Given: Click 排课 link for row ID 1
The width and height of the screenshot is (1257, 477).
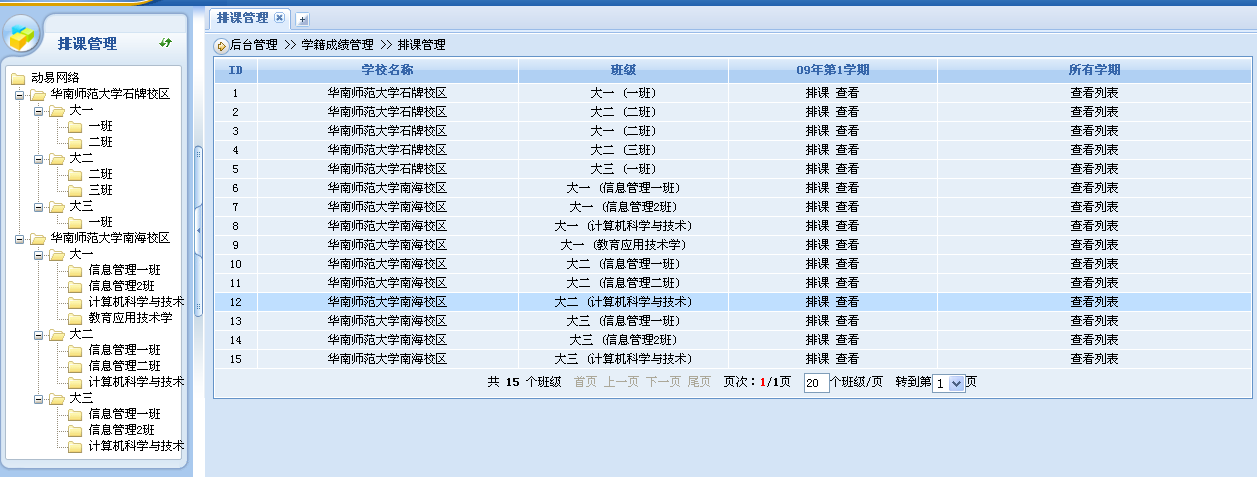Looking at the screenshot, I should coord(817,93).
